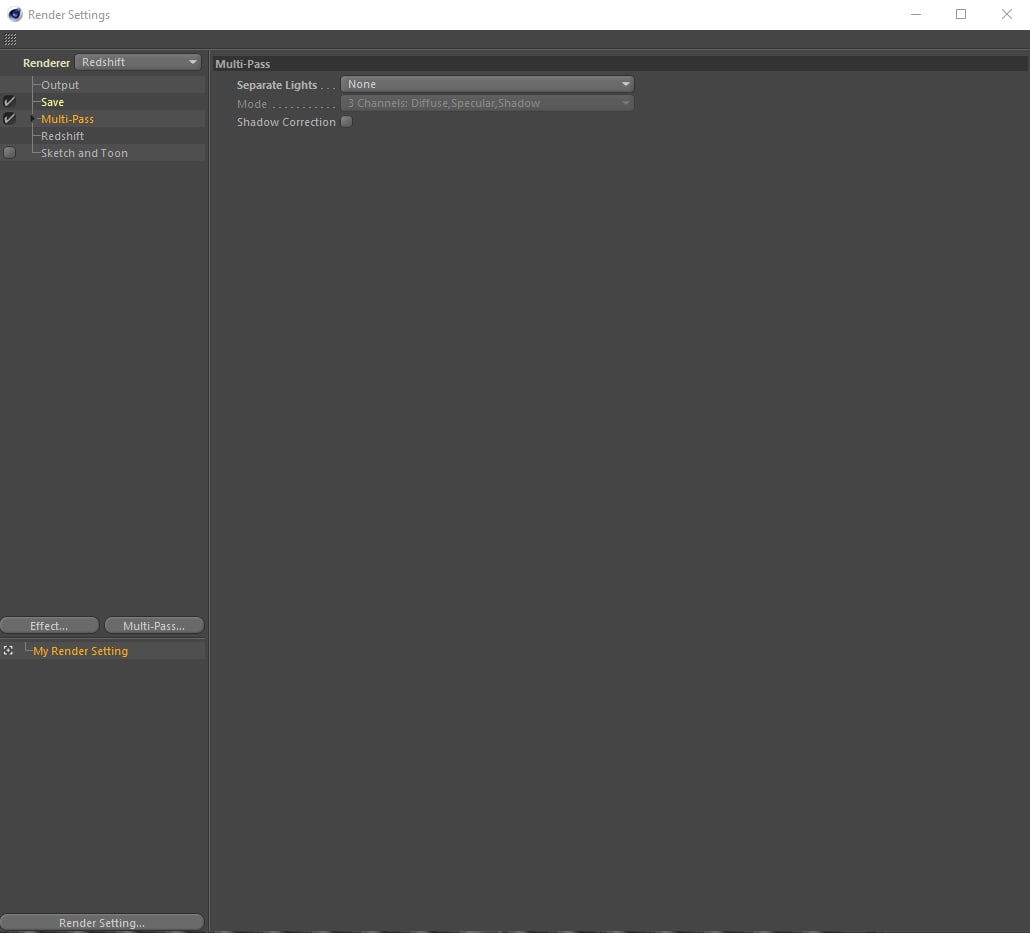Minimize the Render Settings window

(916, 14)
